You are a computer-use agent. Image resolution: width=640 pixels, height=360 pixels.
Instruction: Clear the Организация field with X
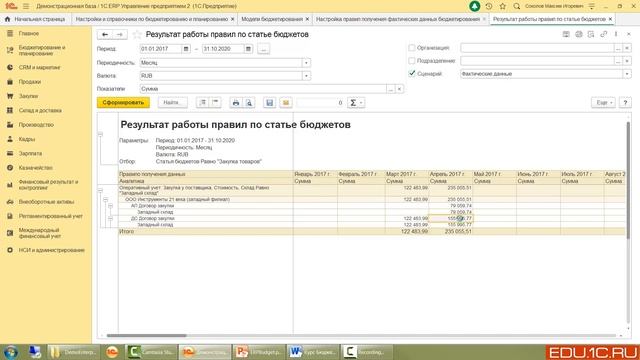coord(627,48)
